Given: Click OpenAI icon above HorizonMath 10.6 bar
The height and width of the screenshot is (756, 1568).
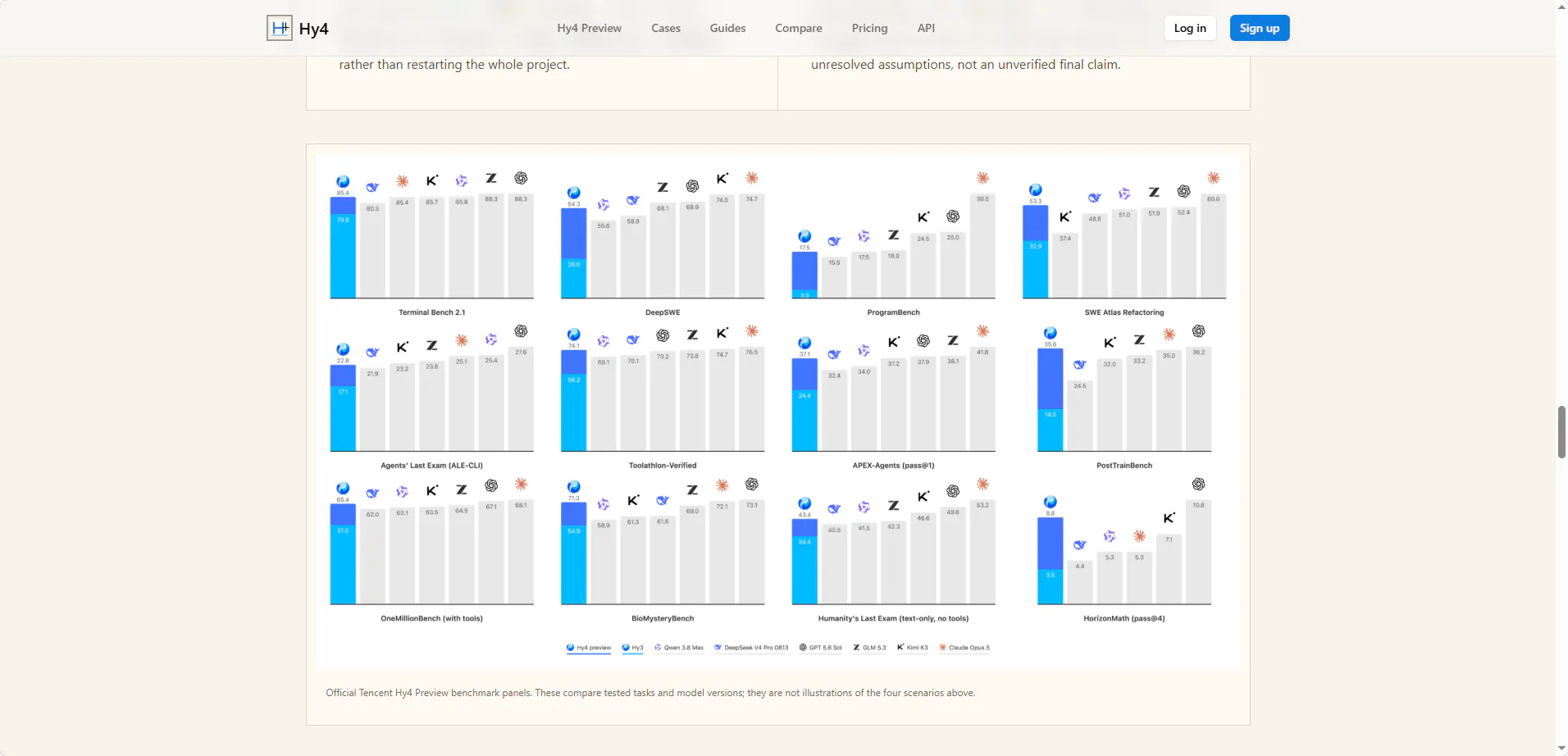Looking at the screenshot, I should tap(1198, 485).
